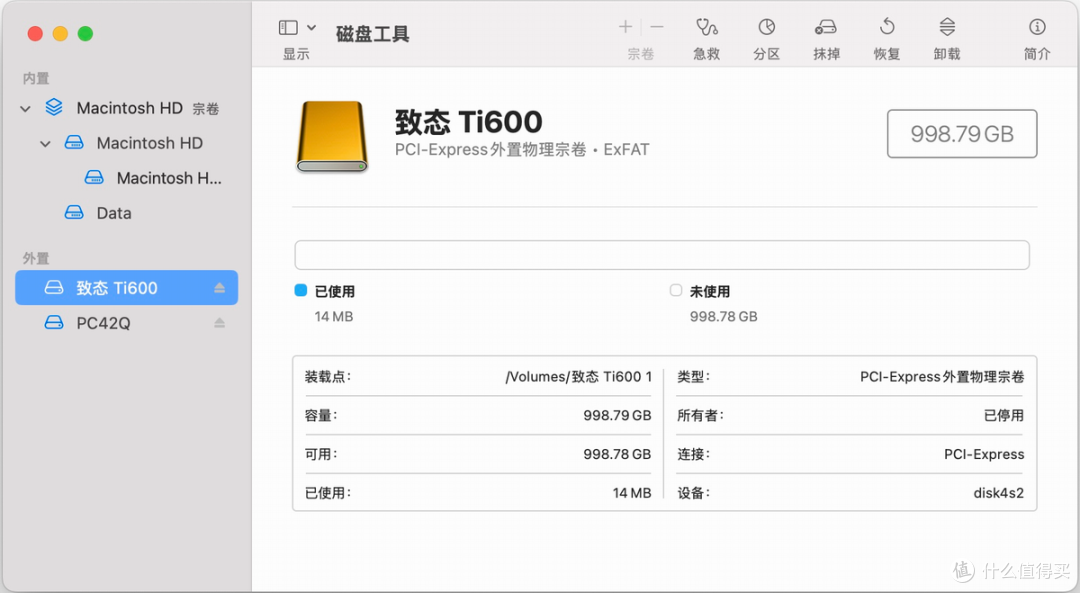Screen dimensions: 1080x593
Task: Click the 连接 value PCI-Express
Action: (984, 455)
